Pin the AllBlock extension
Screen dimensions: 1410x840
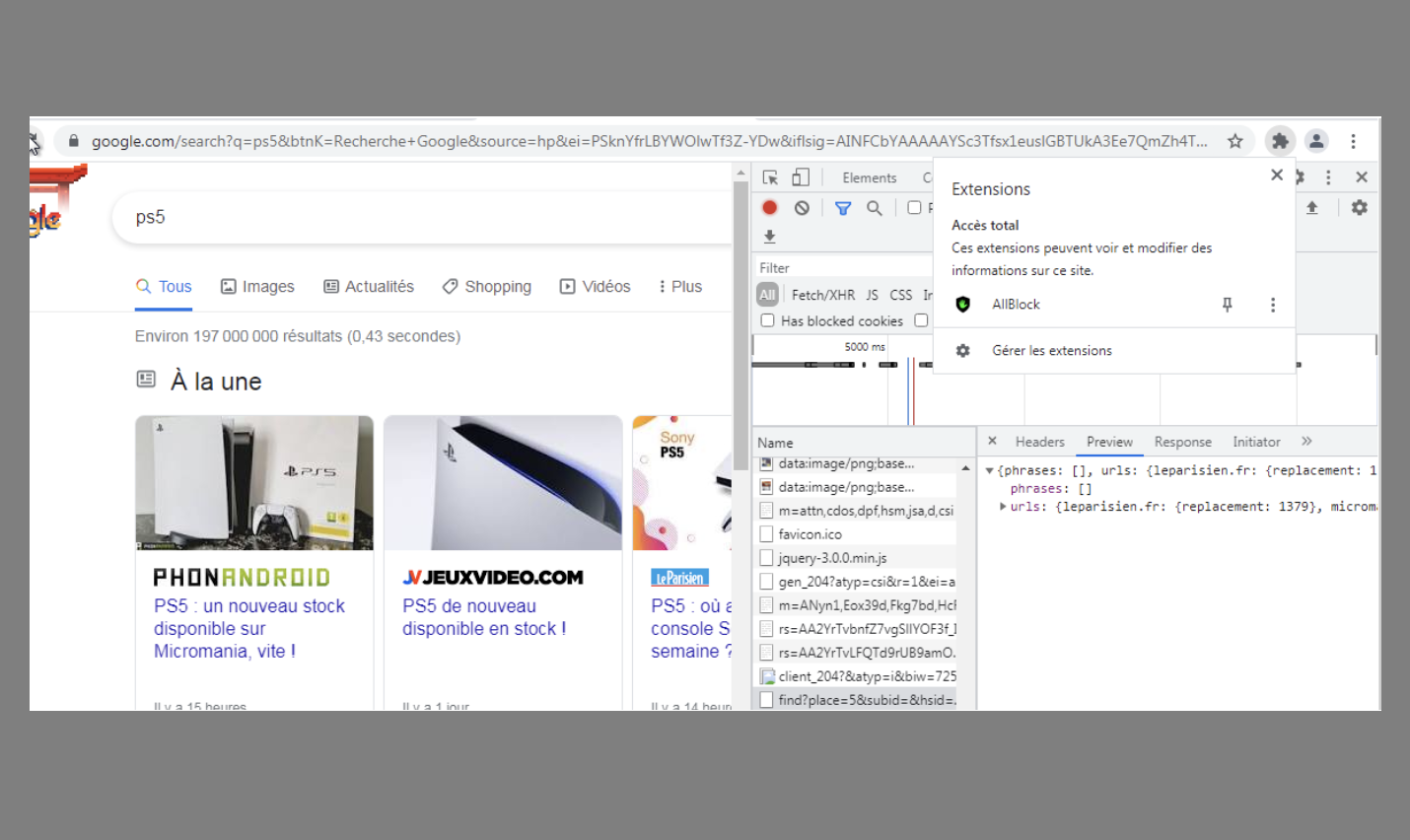(1228, 305)
